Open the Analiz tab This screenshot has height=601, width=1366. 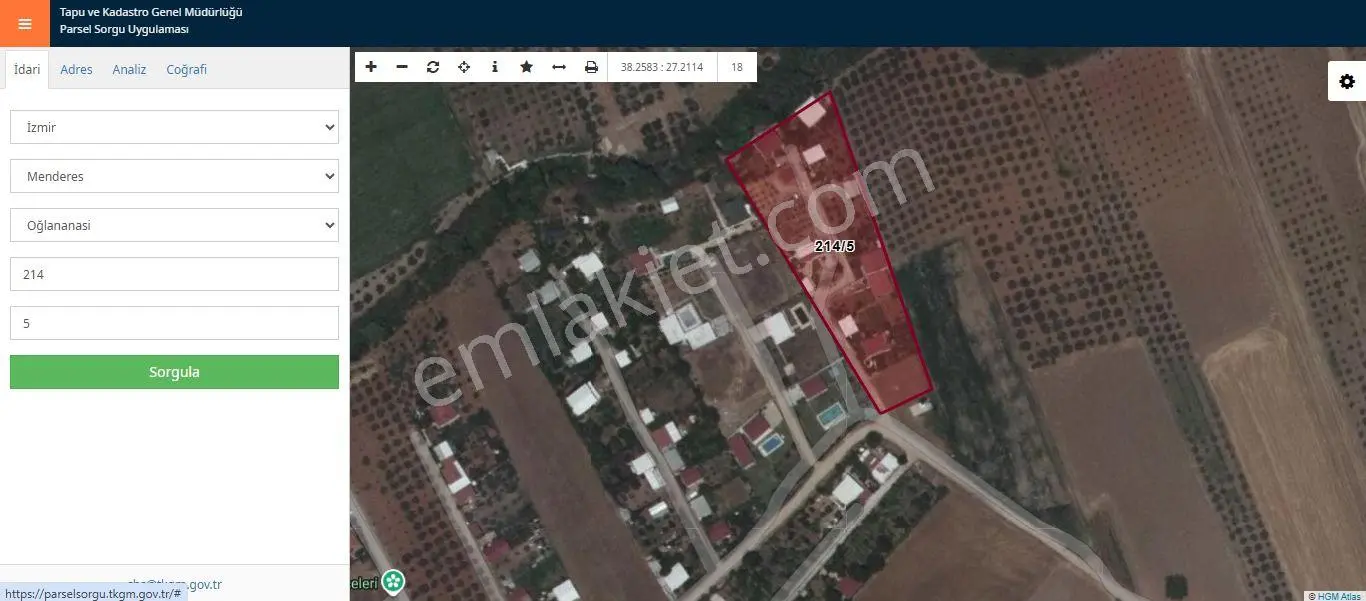129,70
